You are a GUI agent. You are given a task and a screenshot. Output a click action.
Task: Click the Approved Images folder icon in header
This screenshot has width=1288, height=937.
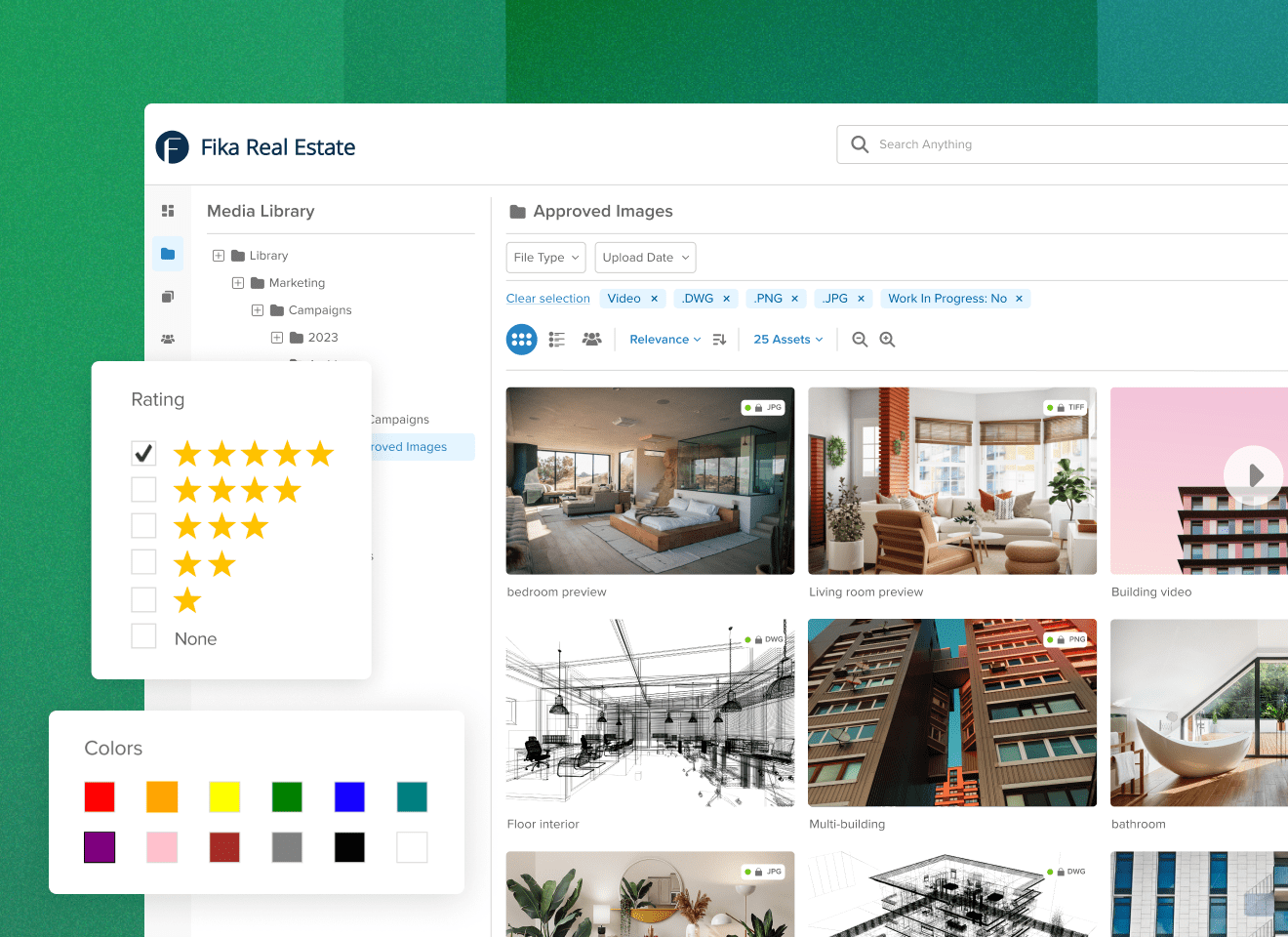click(518, 212)
